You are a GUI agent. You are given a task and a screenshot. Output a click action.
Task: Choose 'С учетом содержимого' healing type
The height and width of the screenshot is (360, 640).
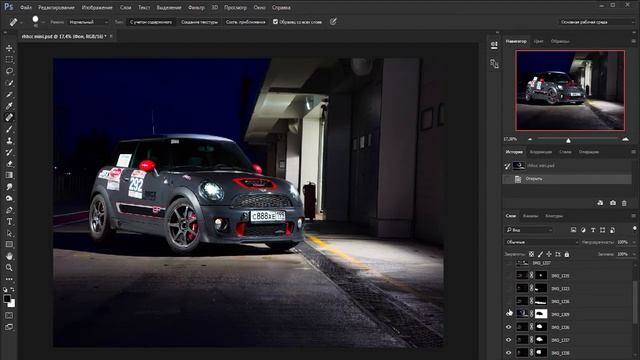[x=151, y=22]
